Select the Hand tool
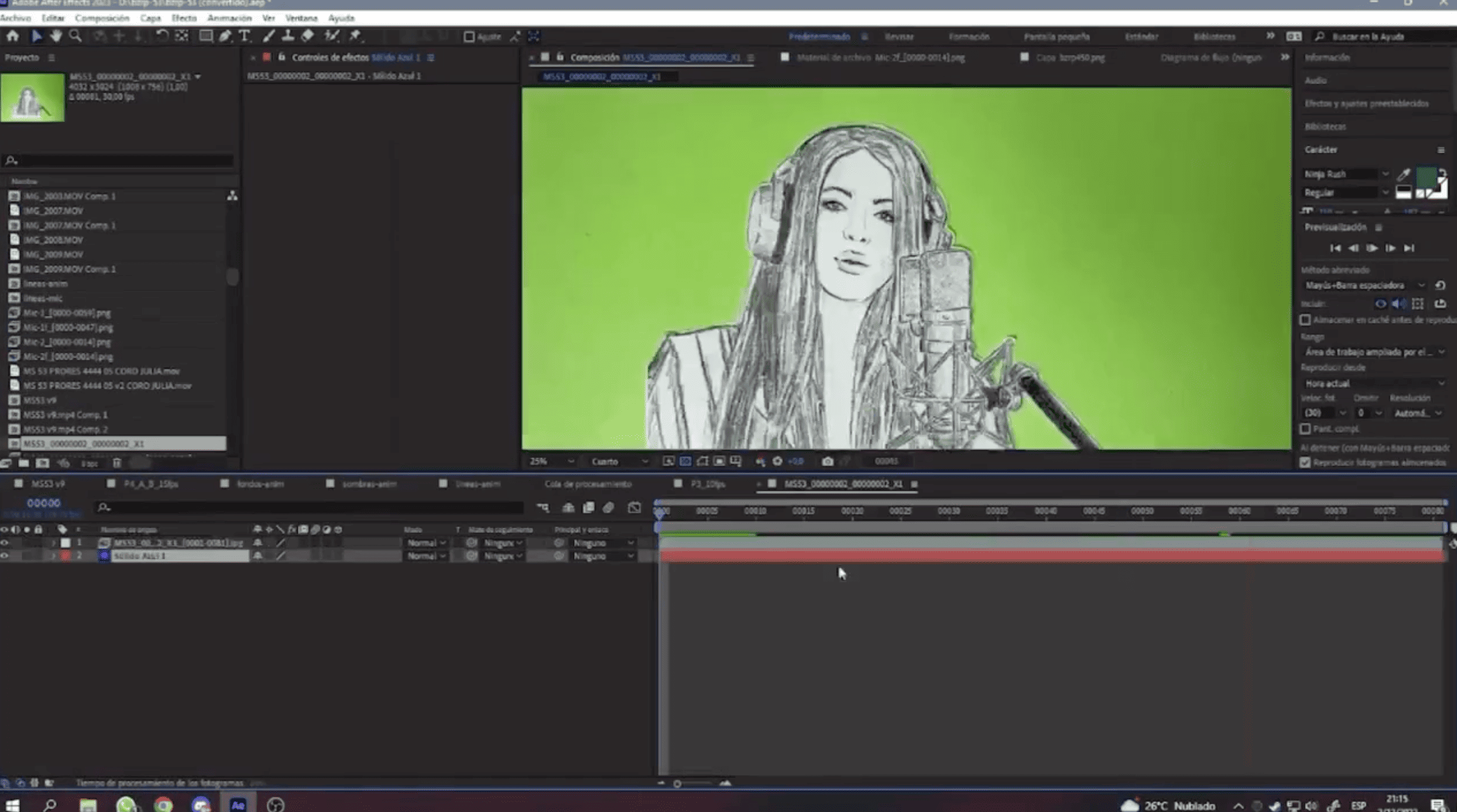This screenshot has width=1457, height=812. tap(56, 36)
